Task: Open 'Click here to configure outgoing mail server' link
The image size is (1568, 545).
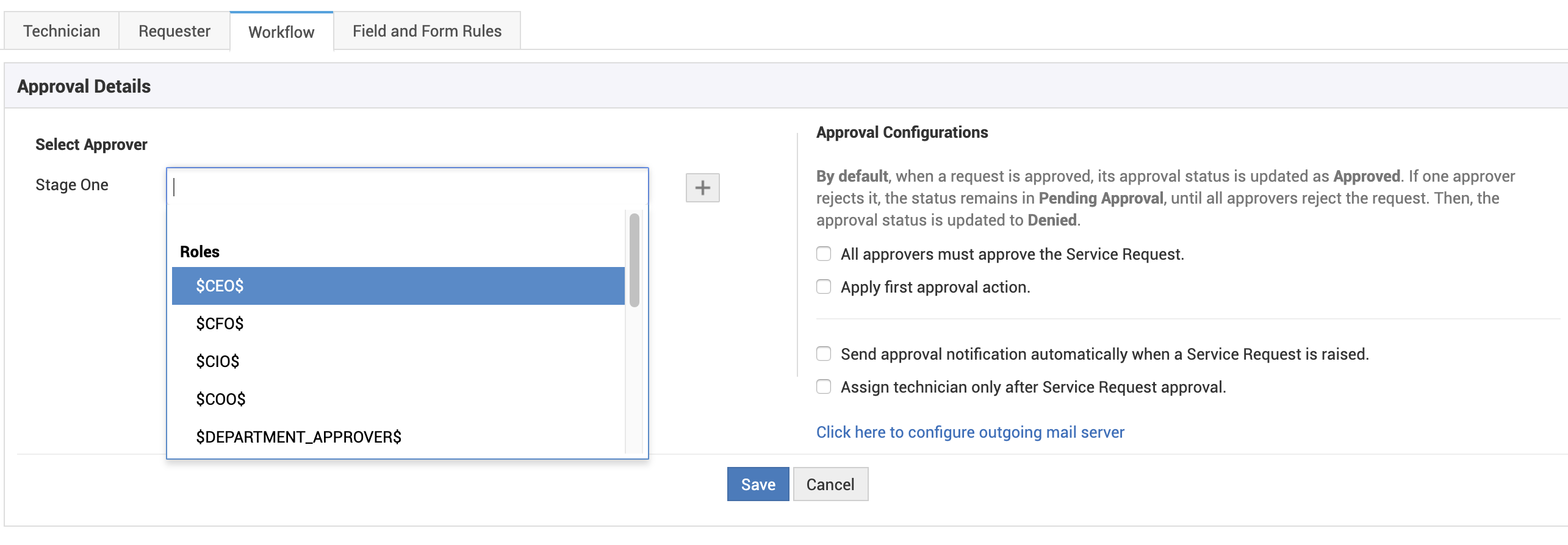Action: tap(970, 432)
